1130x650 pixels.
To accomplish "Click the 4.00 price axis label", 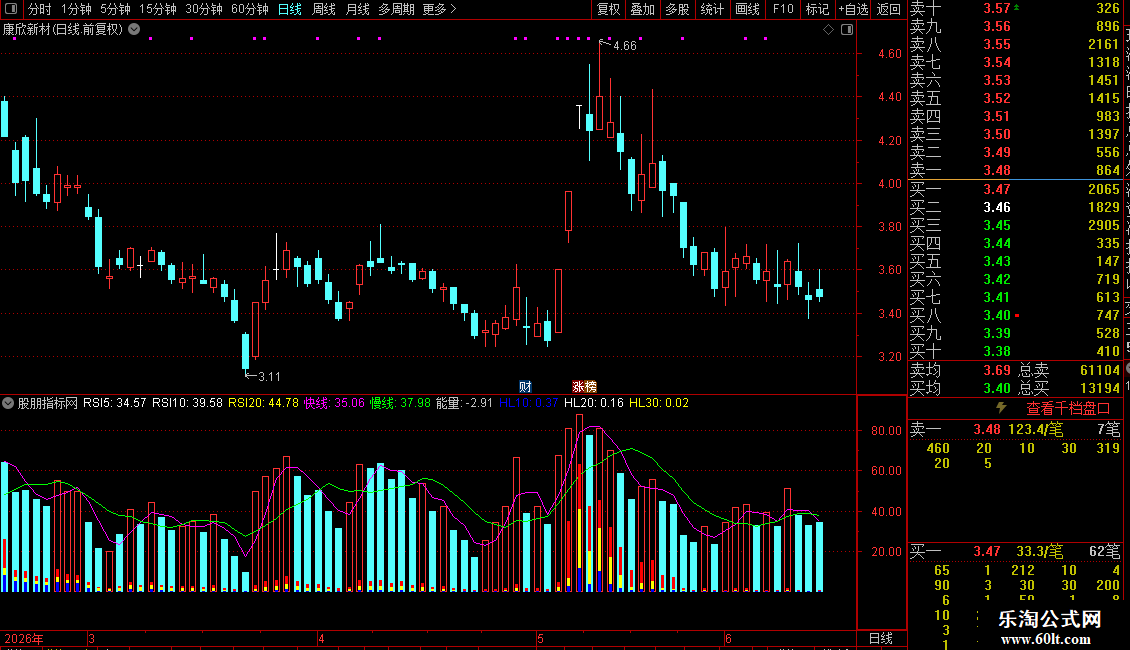I will pyautogui.click(x=889, y=183).
